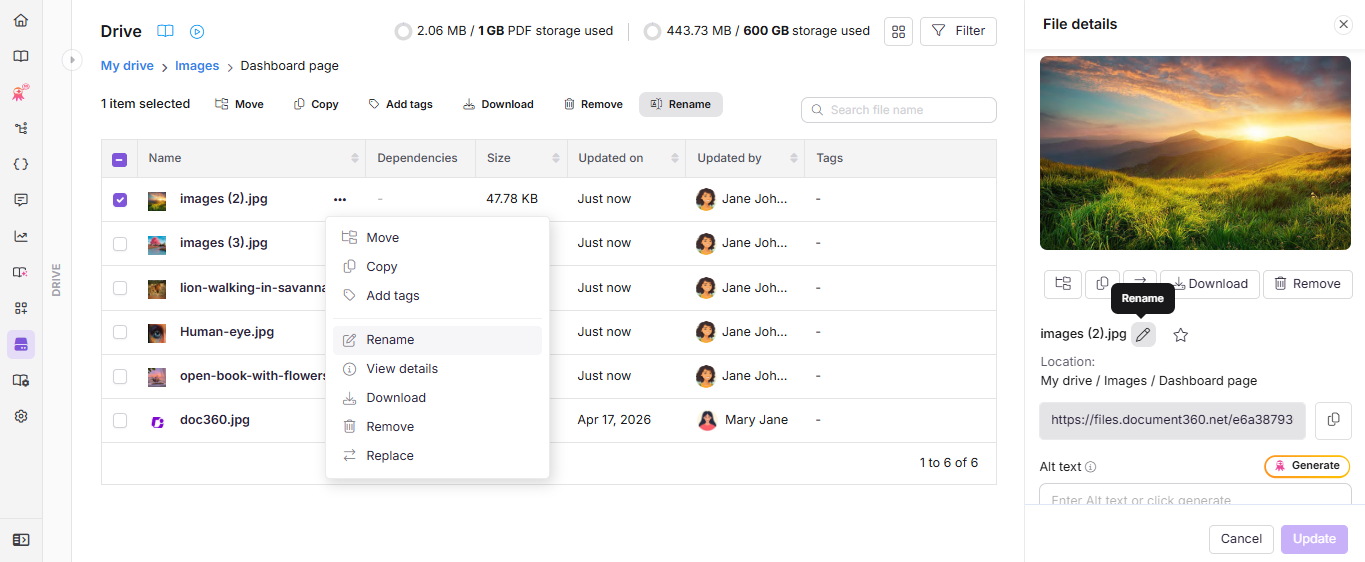Click Add tags in the action toolbar
Viewport: 1365px width, 562px height.
coord(400,104)
